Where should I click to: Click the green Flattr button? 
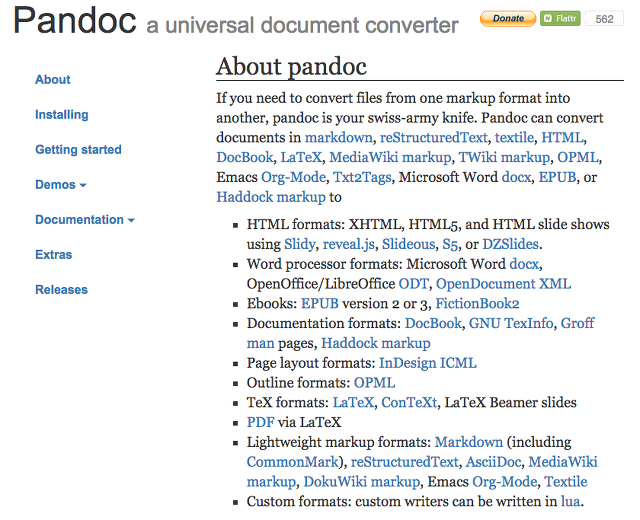[x=560, y=18]
